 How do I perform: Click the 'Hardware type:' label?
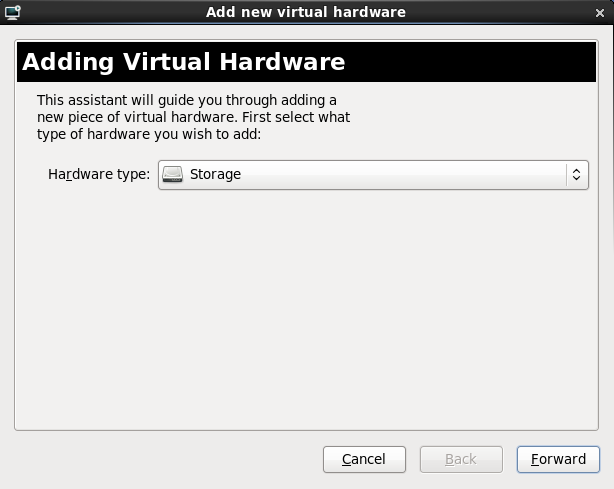(x=99, y=174)
